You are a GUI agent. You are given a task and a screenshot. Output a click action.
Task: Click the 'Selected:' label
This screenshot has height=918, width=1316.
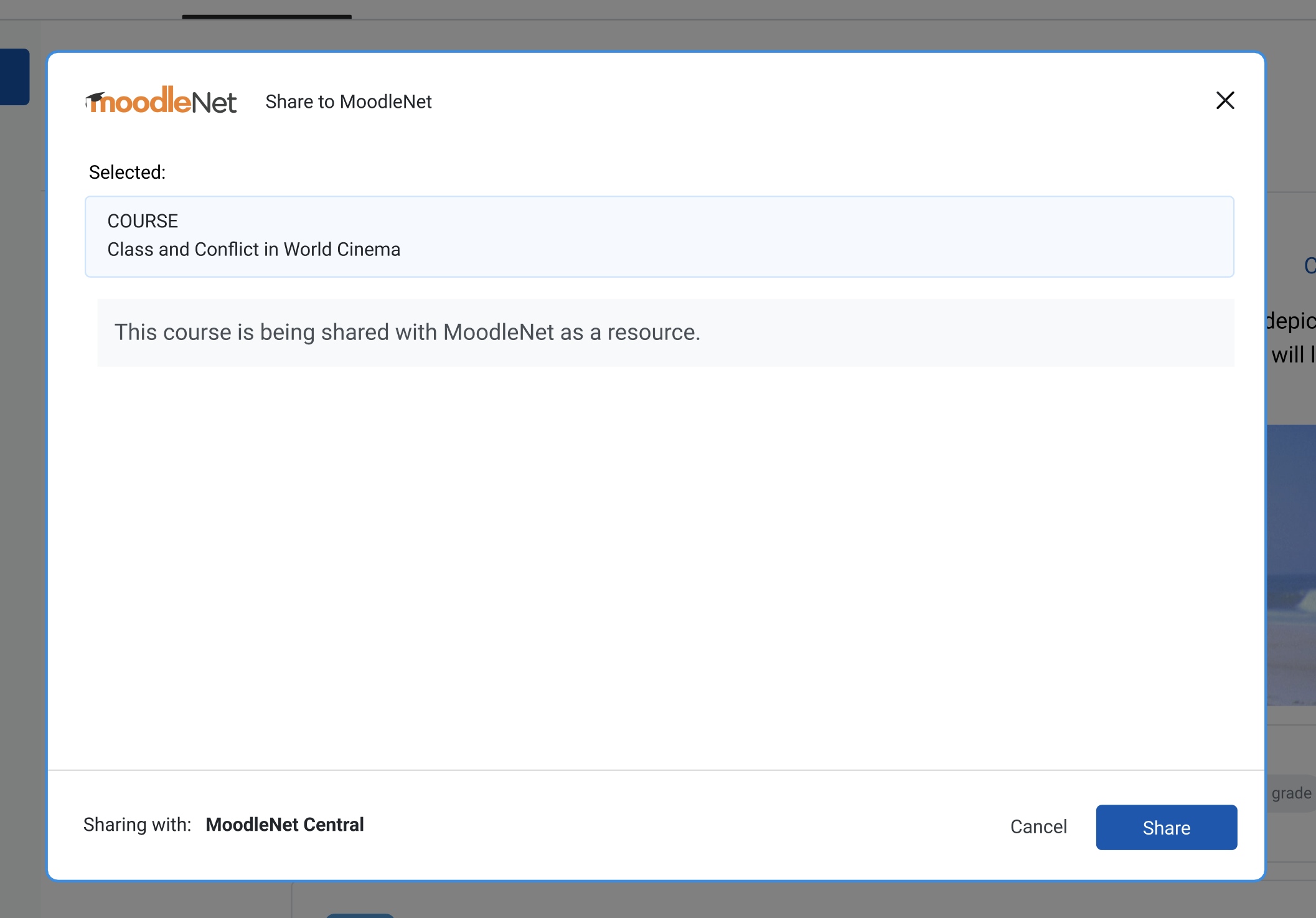coord(127,173)
